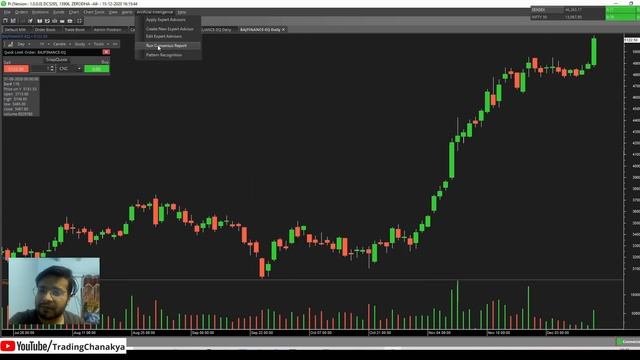The image size is (640, 360).
Task: Open the Funds menu
Action: (x=58, y=12)
